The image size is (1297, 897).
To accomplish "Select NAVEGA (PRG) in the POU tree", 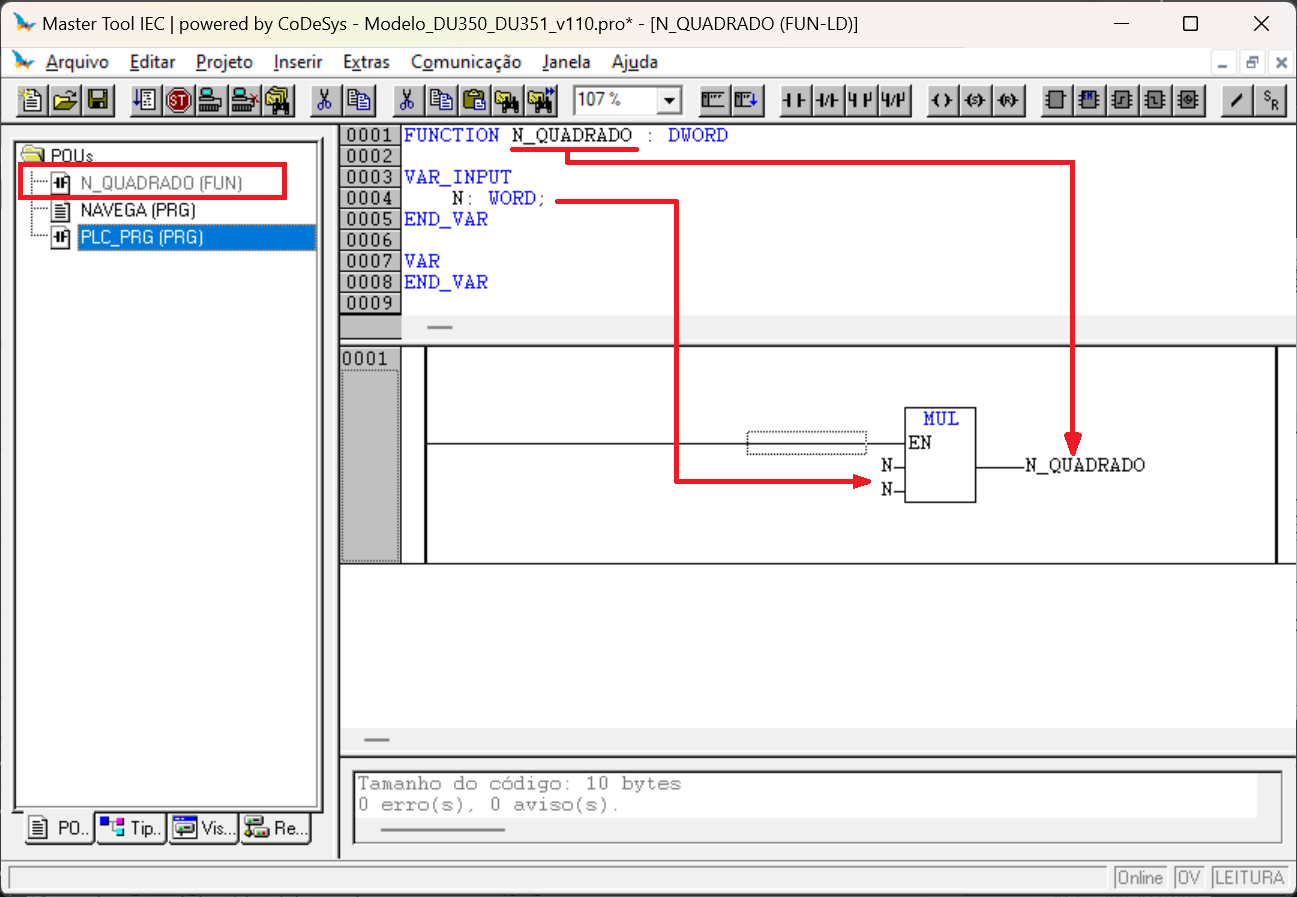I will click(137, 210).
